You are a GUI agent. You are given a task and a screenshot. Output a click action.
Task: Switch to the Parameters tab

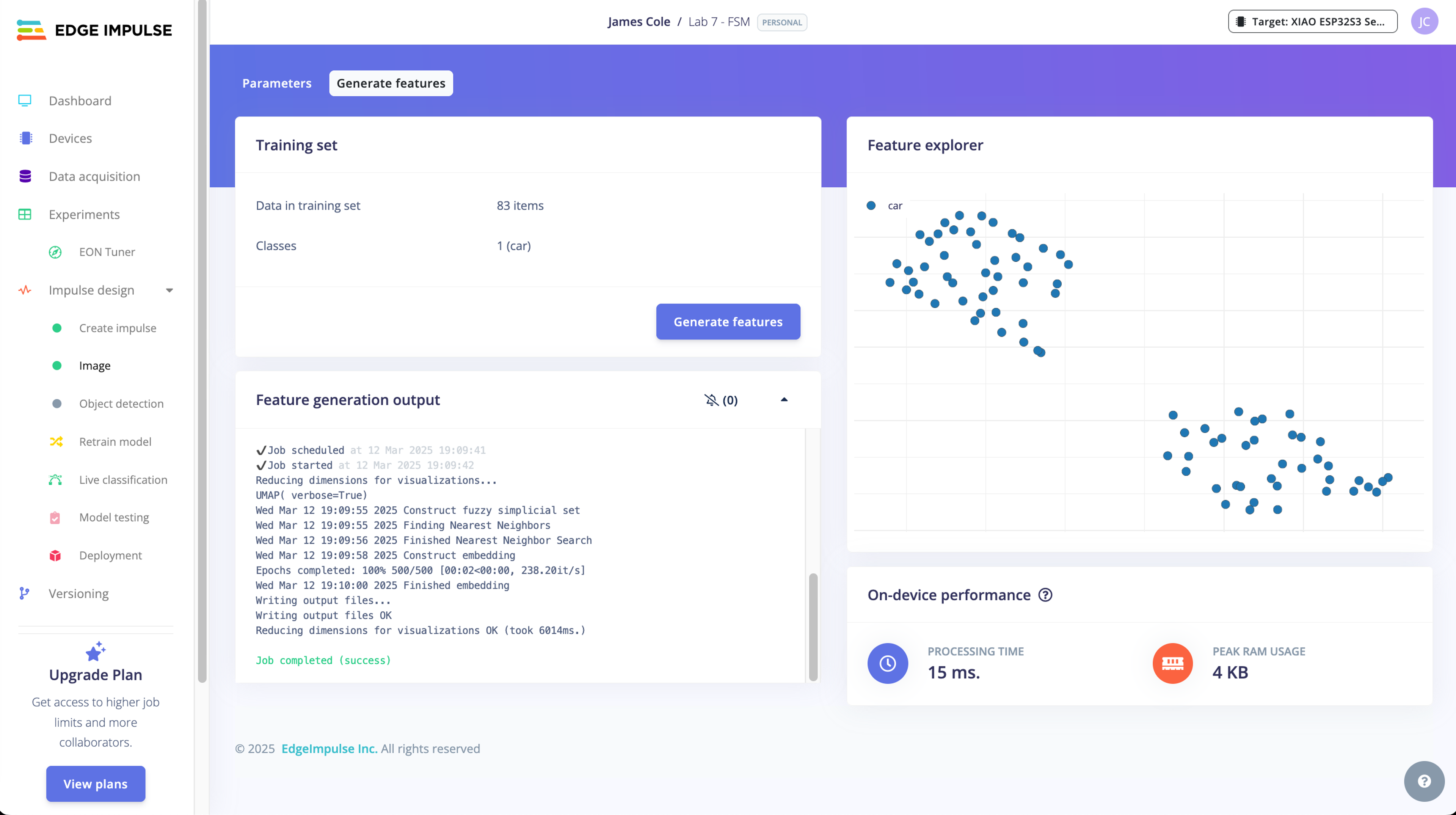click(x=276, y=83)
